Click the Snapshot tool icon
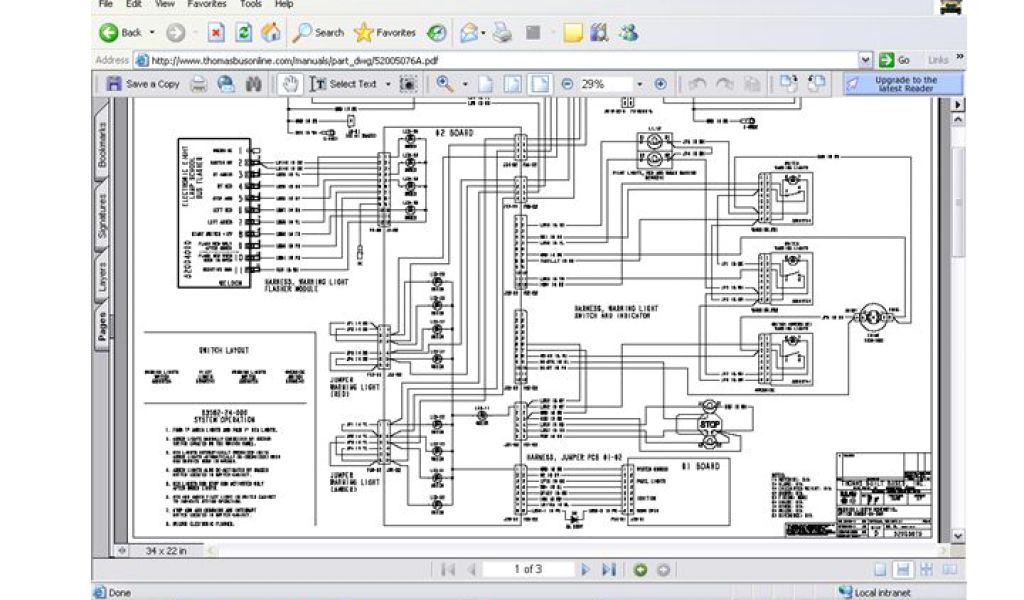The width and height of the screenshot is (1024, 600). click(408, 85)
